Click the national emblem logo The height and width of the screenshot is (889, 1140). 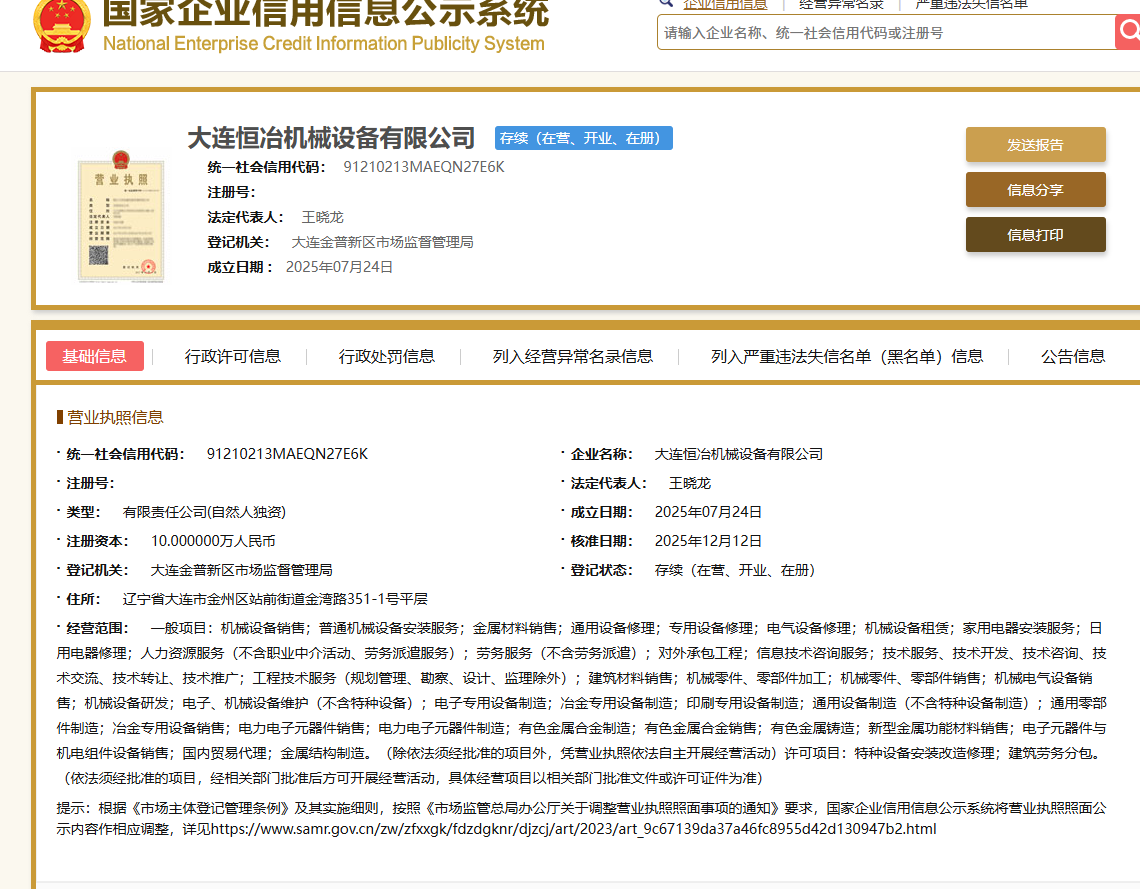tap(62, 26)
